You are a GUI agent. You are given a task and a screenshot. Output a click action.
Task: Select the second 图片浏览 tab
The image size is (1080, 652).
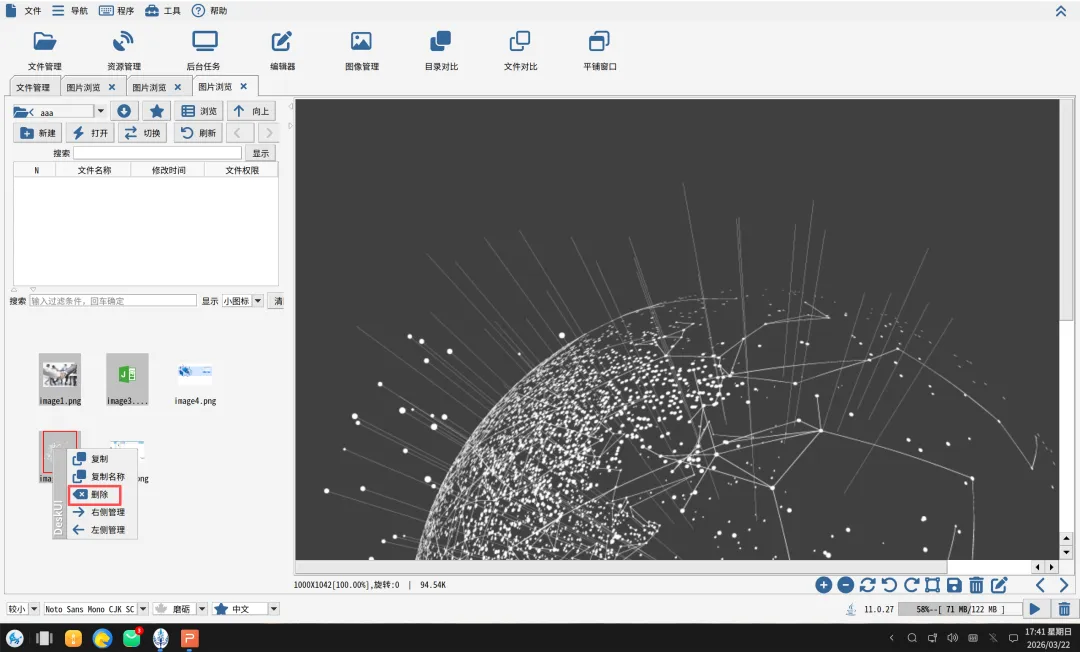point(149,87)
